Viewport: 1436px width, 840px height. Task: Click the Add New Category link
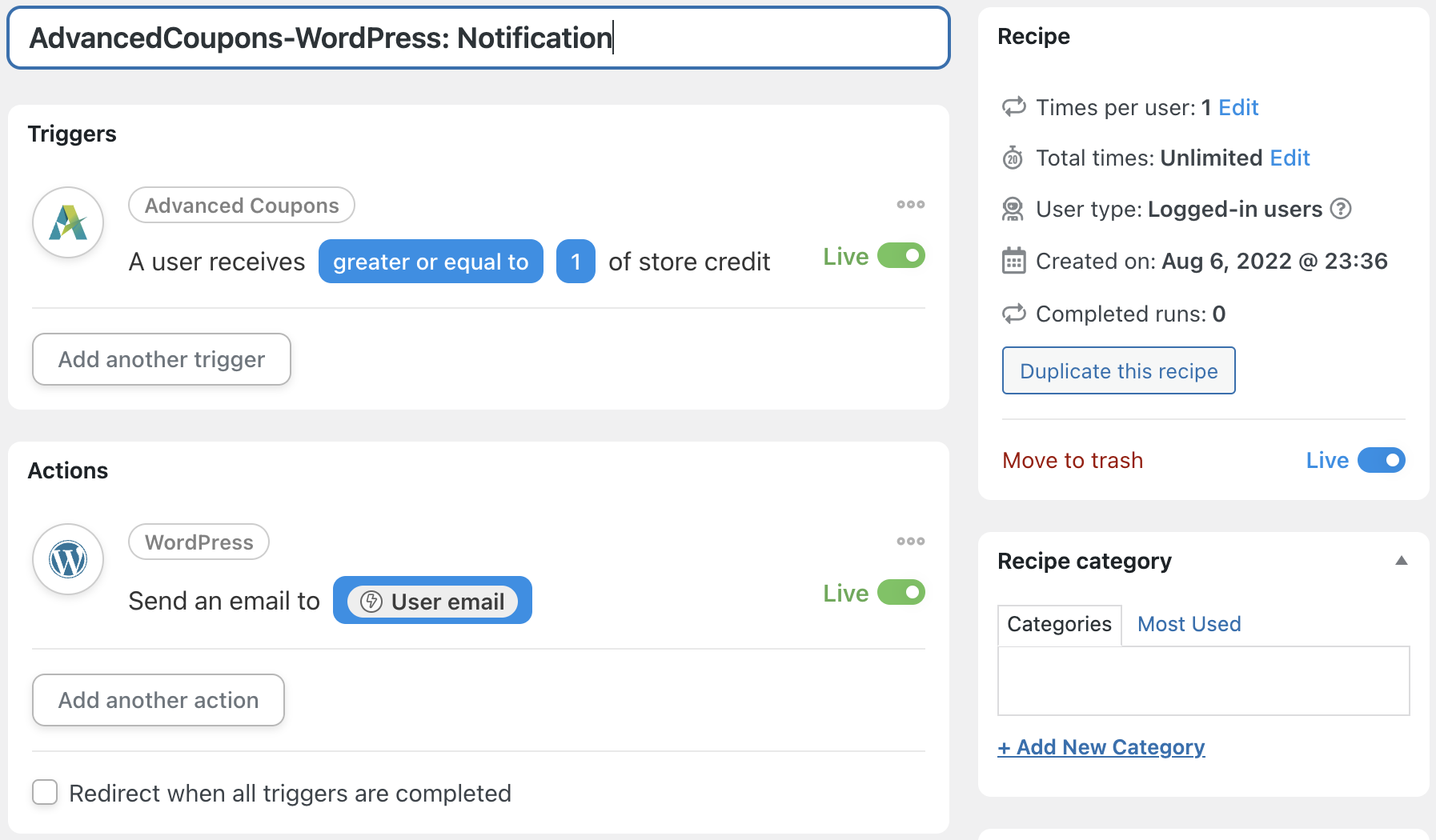pos(1101,747)
